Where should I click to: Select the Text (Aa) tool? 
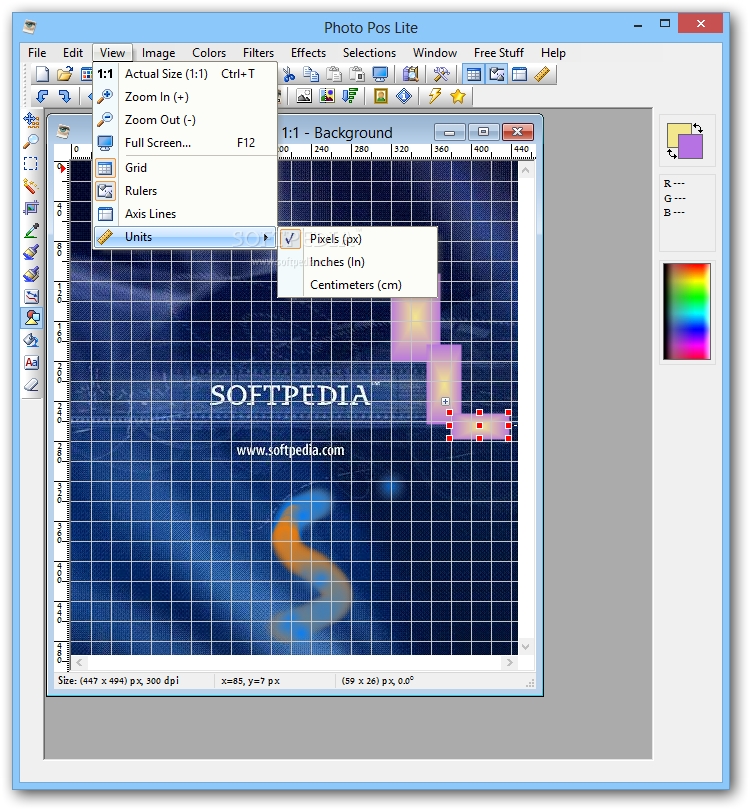coord(31,362)
